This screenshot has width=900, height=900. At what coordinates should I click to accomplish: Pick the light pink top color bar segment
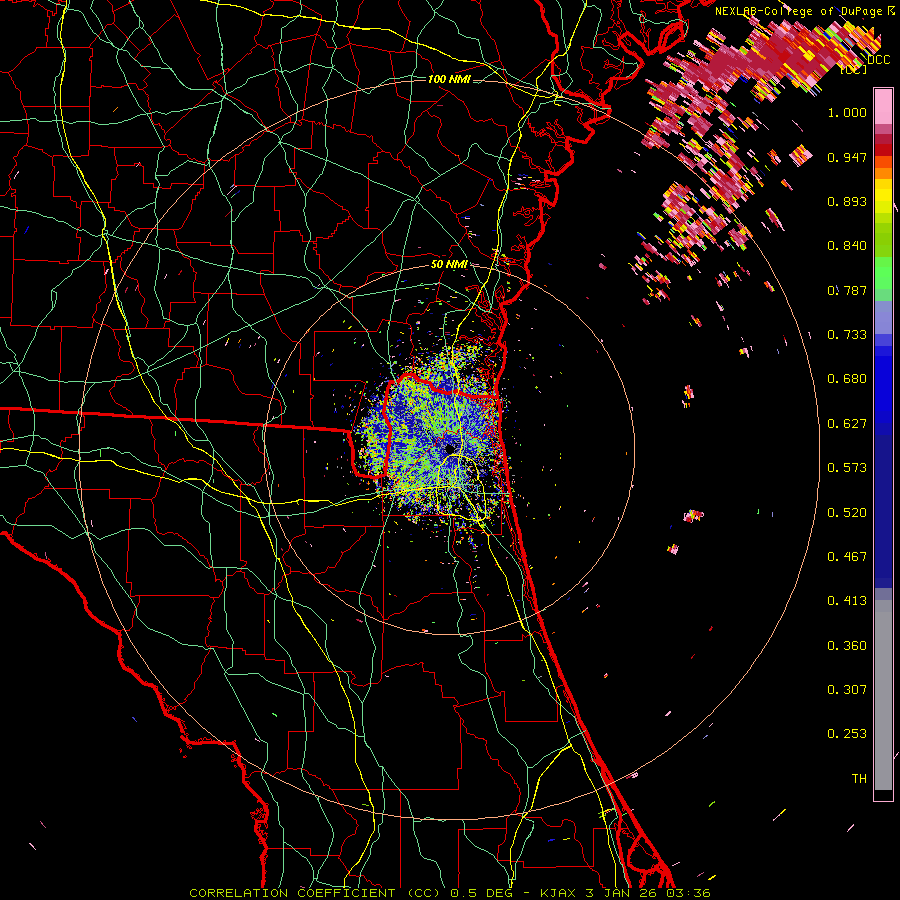(x=883, y=106)
